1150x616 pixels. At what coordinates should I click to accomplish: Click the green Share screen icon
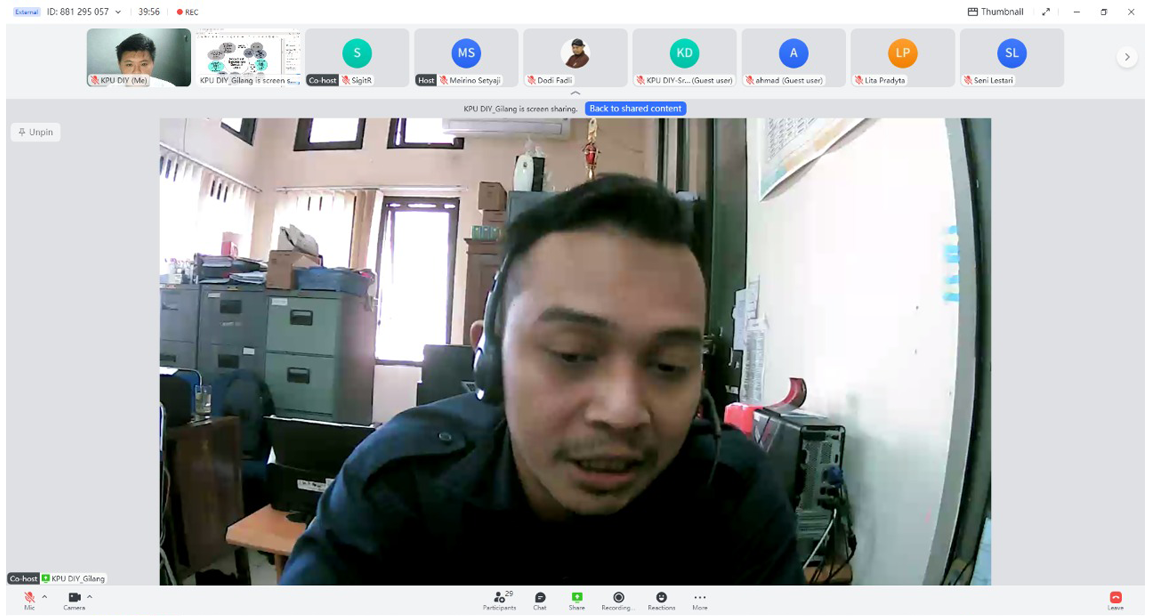pyautogui.click(x=577, y=598)
